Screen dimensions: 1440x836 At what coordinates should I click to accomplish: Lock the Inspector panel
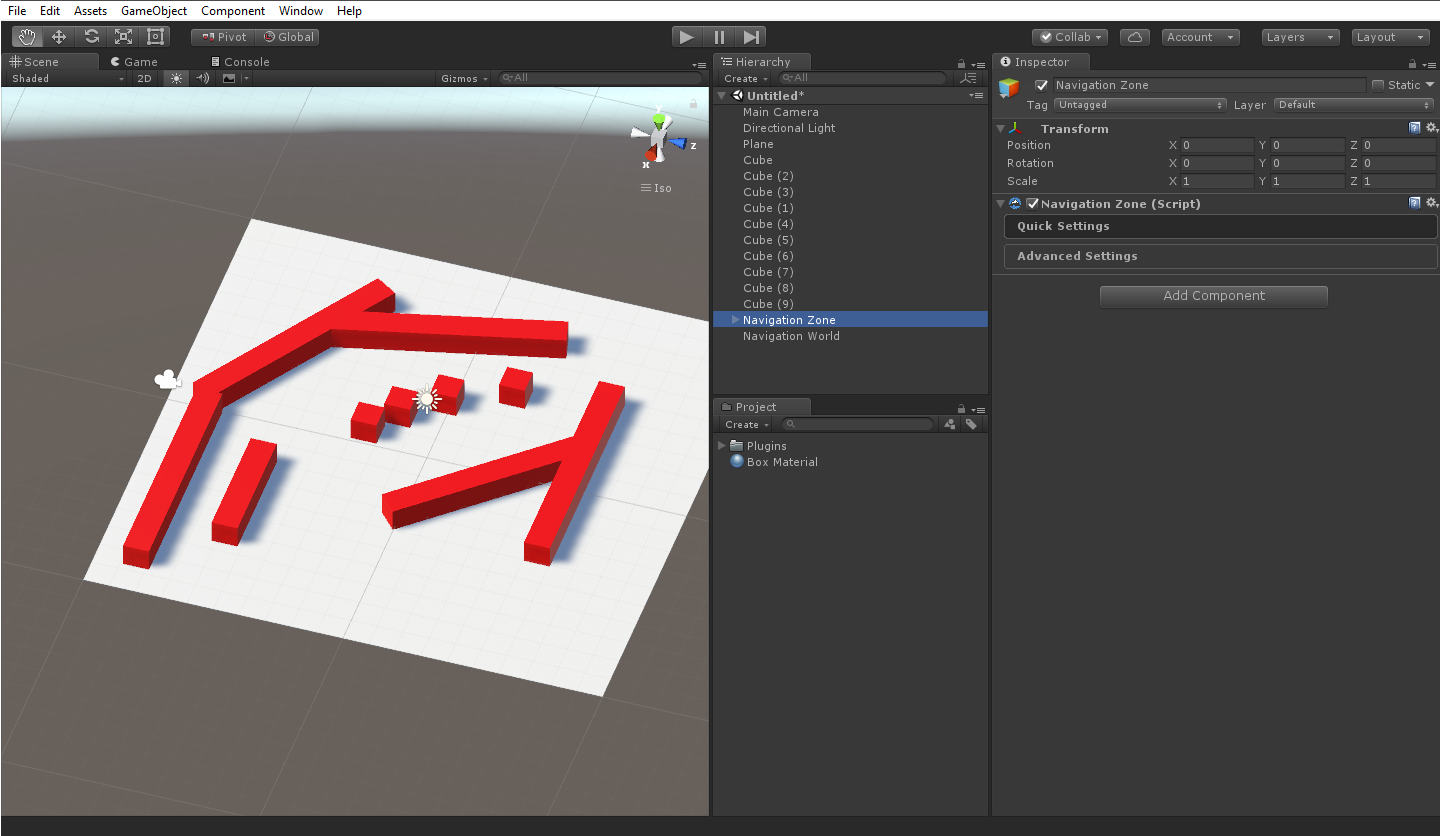click(x=1411, y=63)
